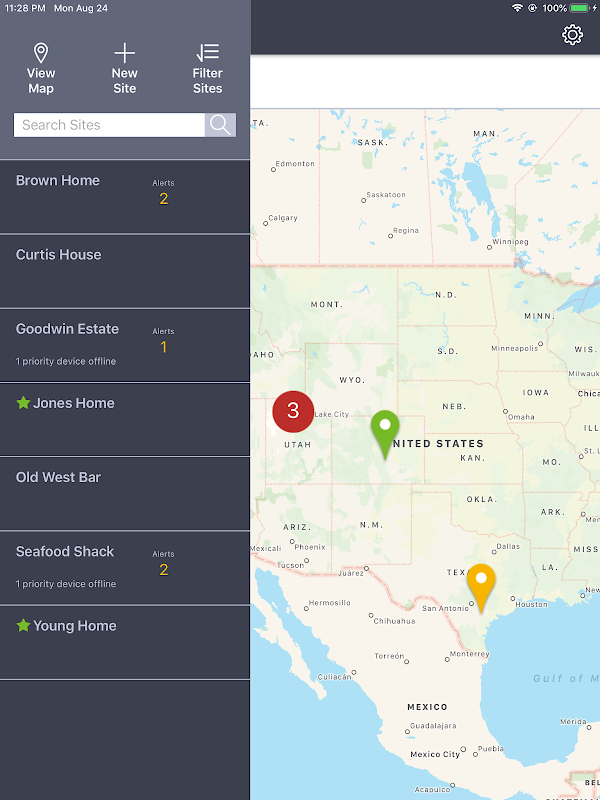The width and height of the screenshot is (600, 800).
Task: Click the Dallas city label on map
Action: pyautogui.click(x=508, y=546)
